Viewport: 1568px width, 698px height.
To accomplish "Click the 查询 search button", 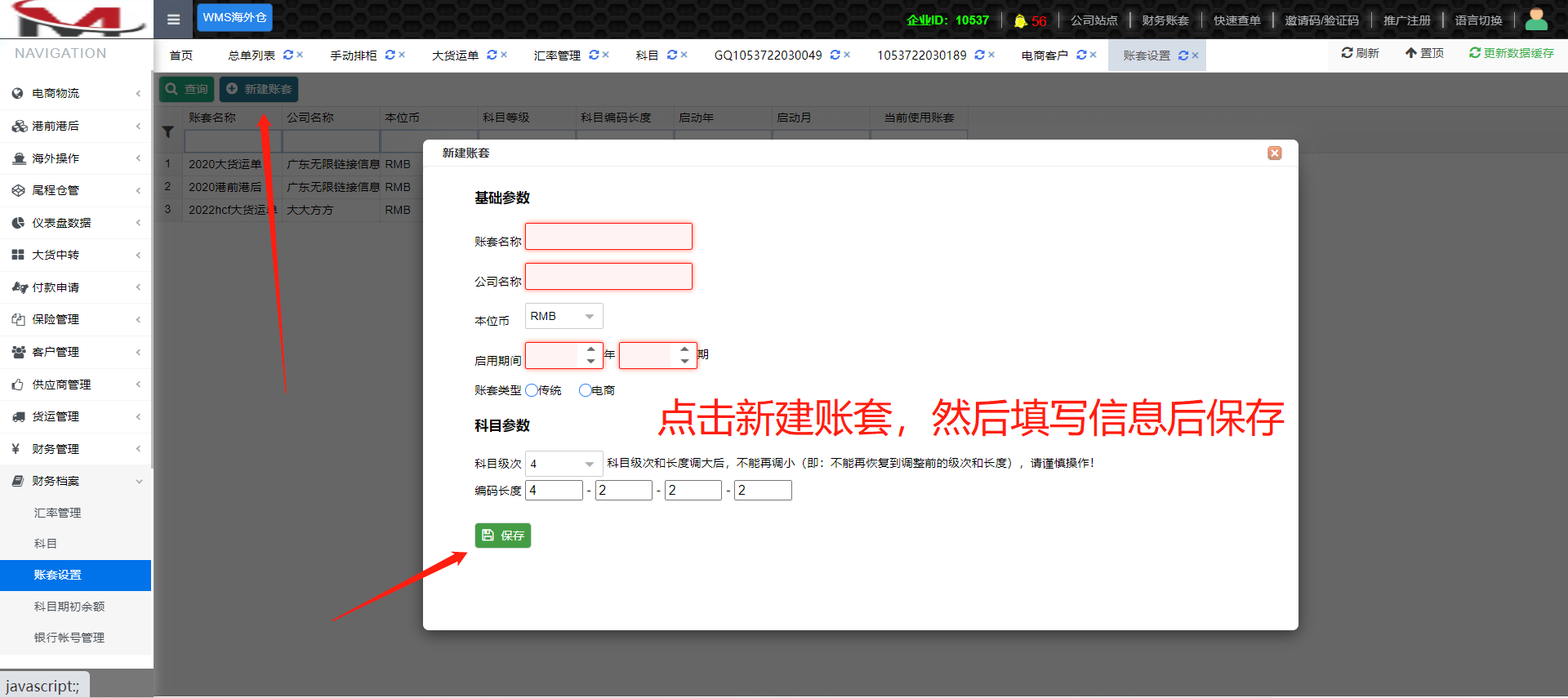I will pyautogui.click(x=186, y=89).
